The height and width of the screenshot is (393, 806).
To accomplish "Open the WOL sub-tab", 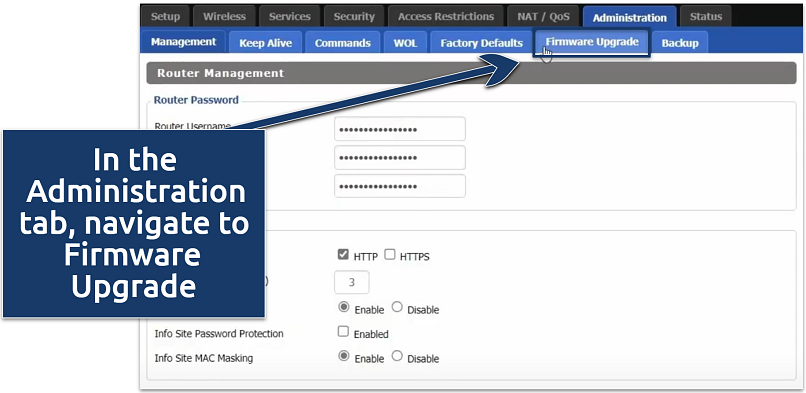I will point(405,43).
